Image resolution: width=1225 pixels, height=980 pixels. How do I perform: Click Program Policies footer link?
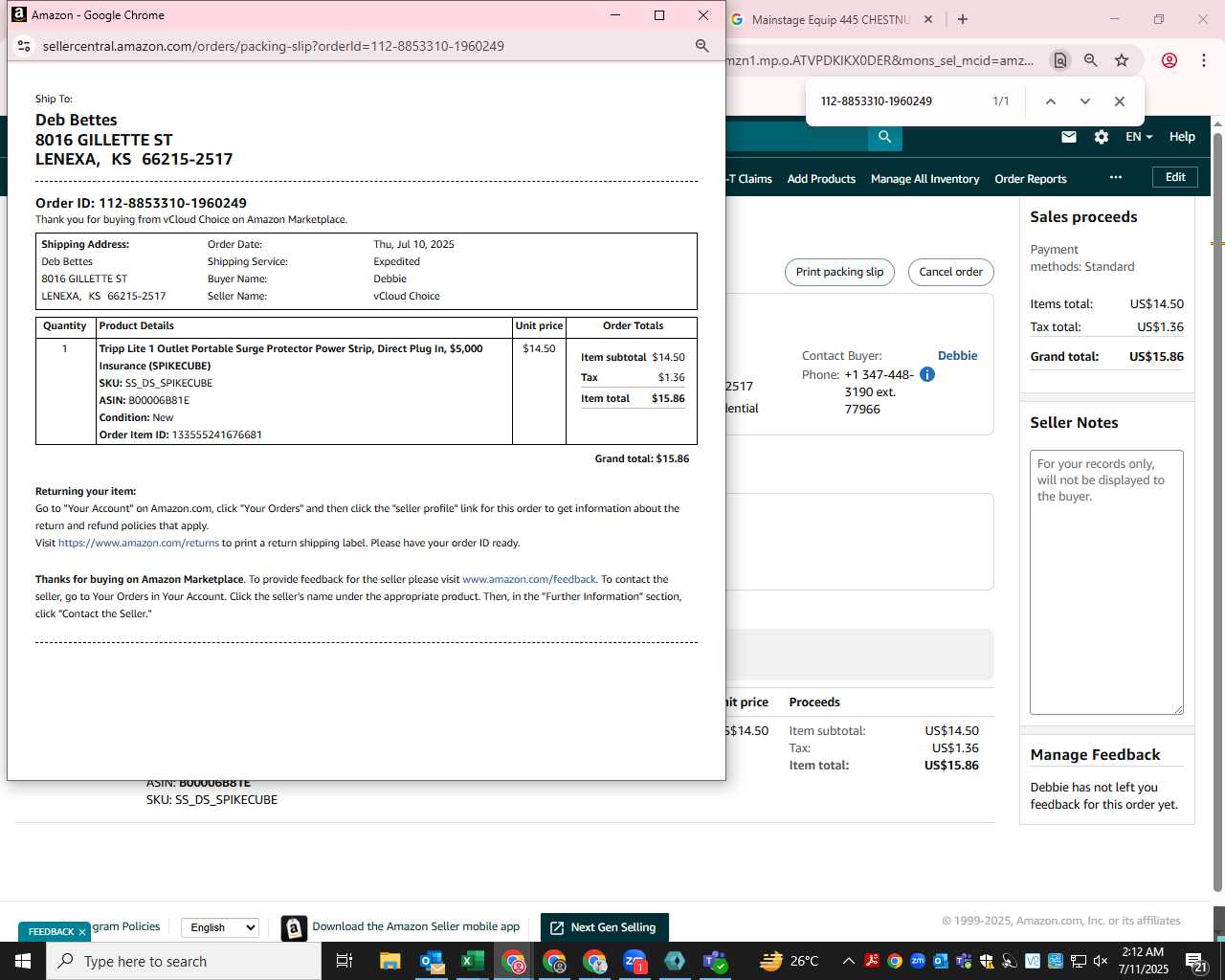tap(126, 926)
